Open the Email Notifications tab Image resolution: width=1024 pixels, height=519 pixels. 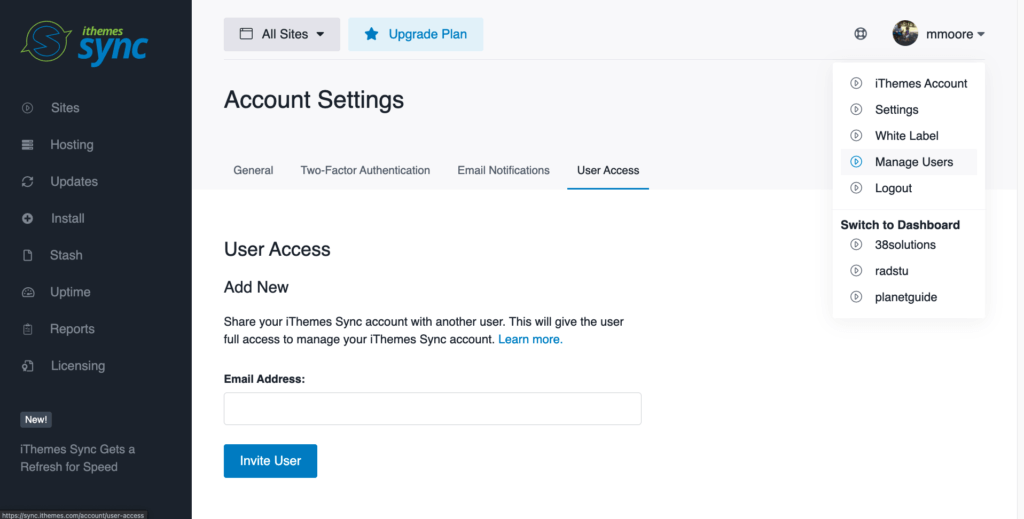(503, 170)
